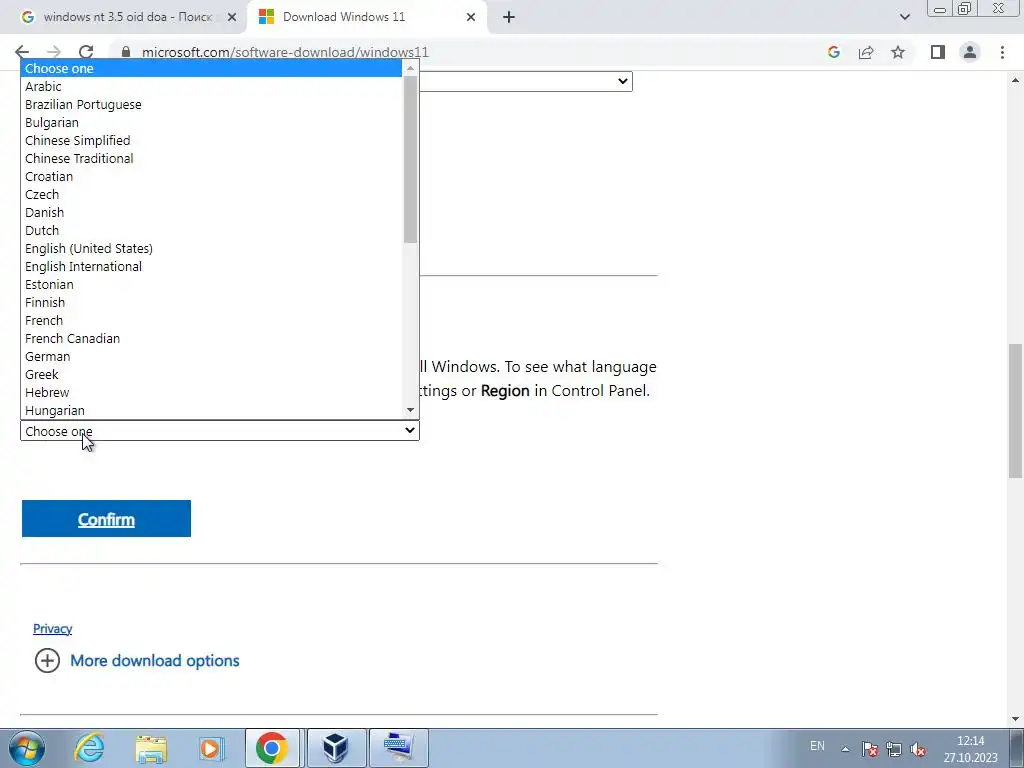
Task: Click the network tray icon
Action: (894, 749)
